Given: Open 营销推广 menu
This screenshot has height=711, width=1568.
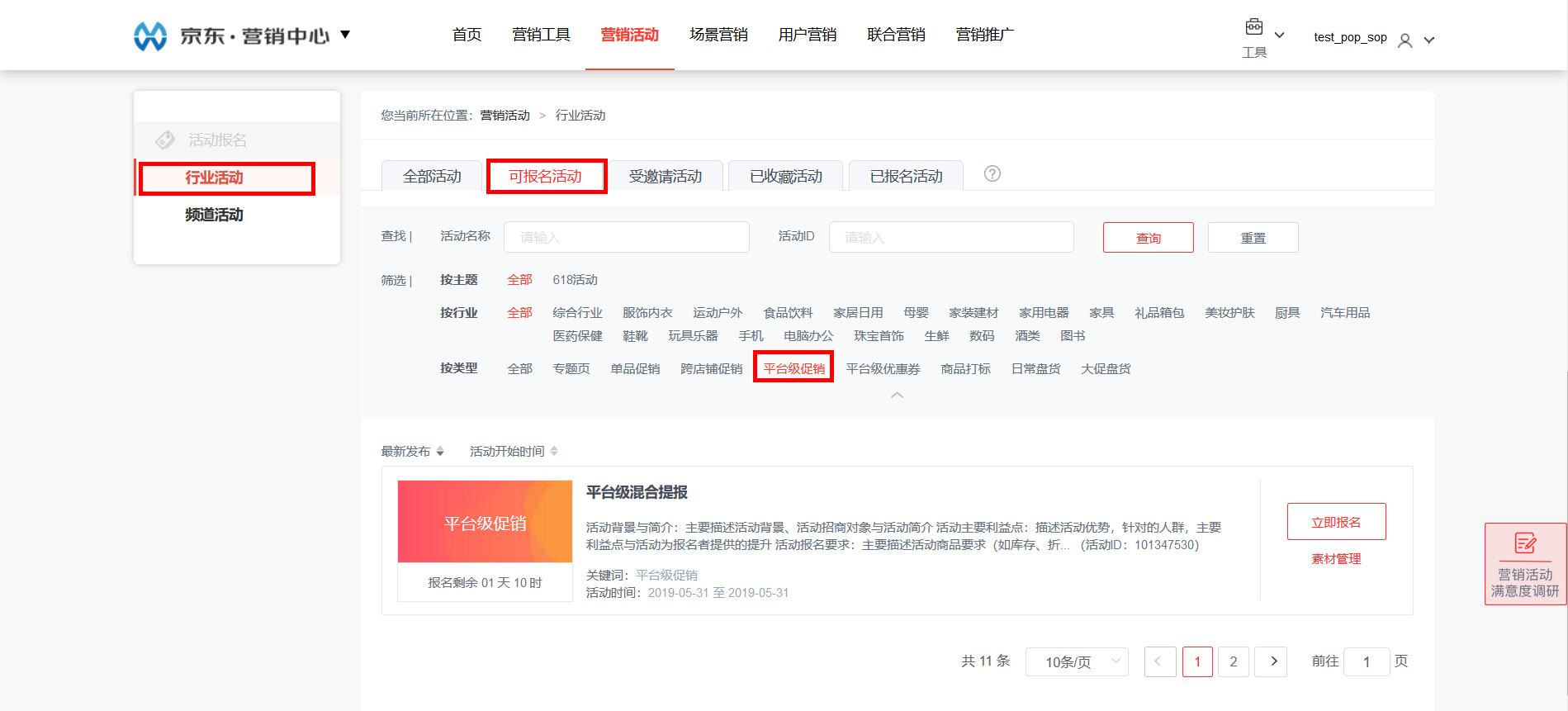Looking at the screenshot, I should [985, 35].
